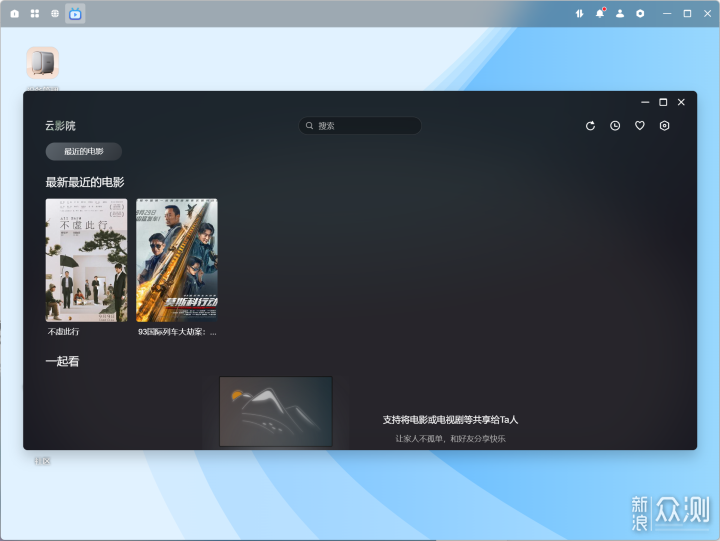This screenshot has width=720, height=541.
Task: Select the 最近的电影 category tab
Action: pyautogui.click(x=84, y=152)
